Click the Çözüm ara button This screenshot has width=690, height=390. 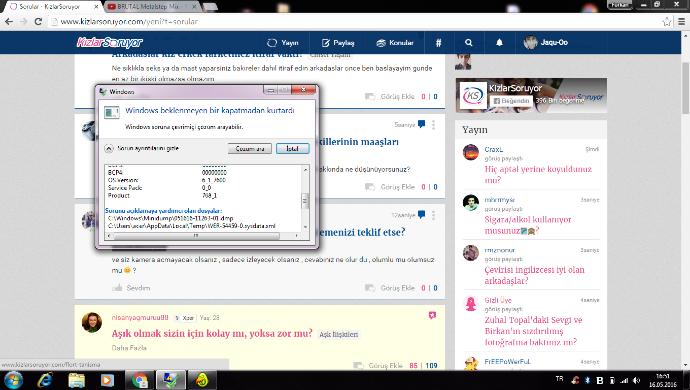250,149
